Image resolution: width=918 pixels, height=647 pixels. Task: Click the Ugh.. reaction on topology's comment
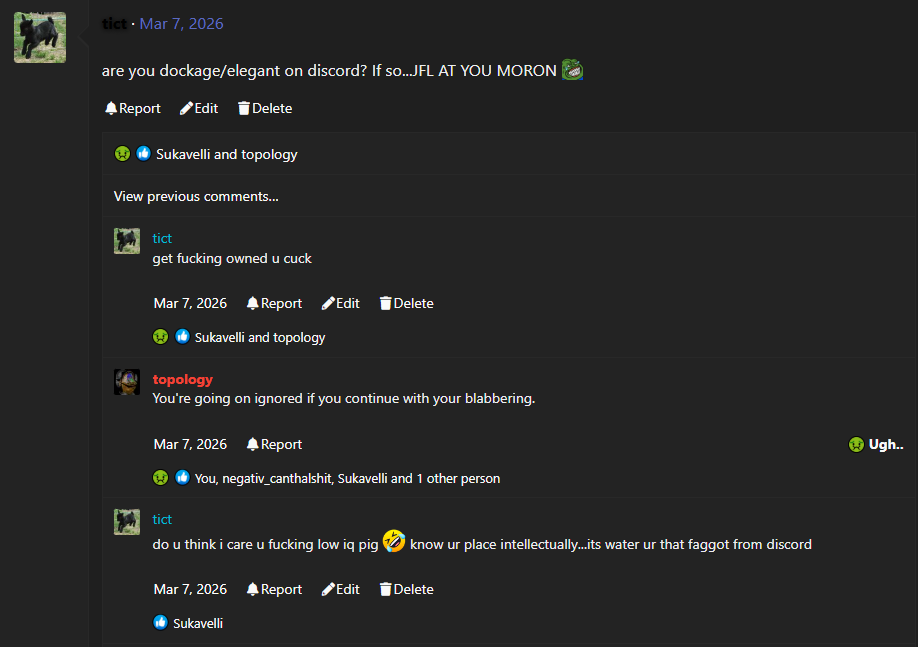[x=875, y=444]
